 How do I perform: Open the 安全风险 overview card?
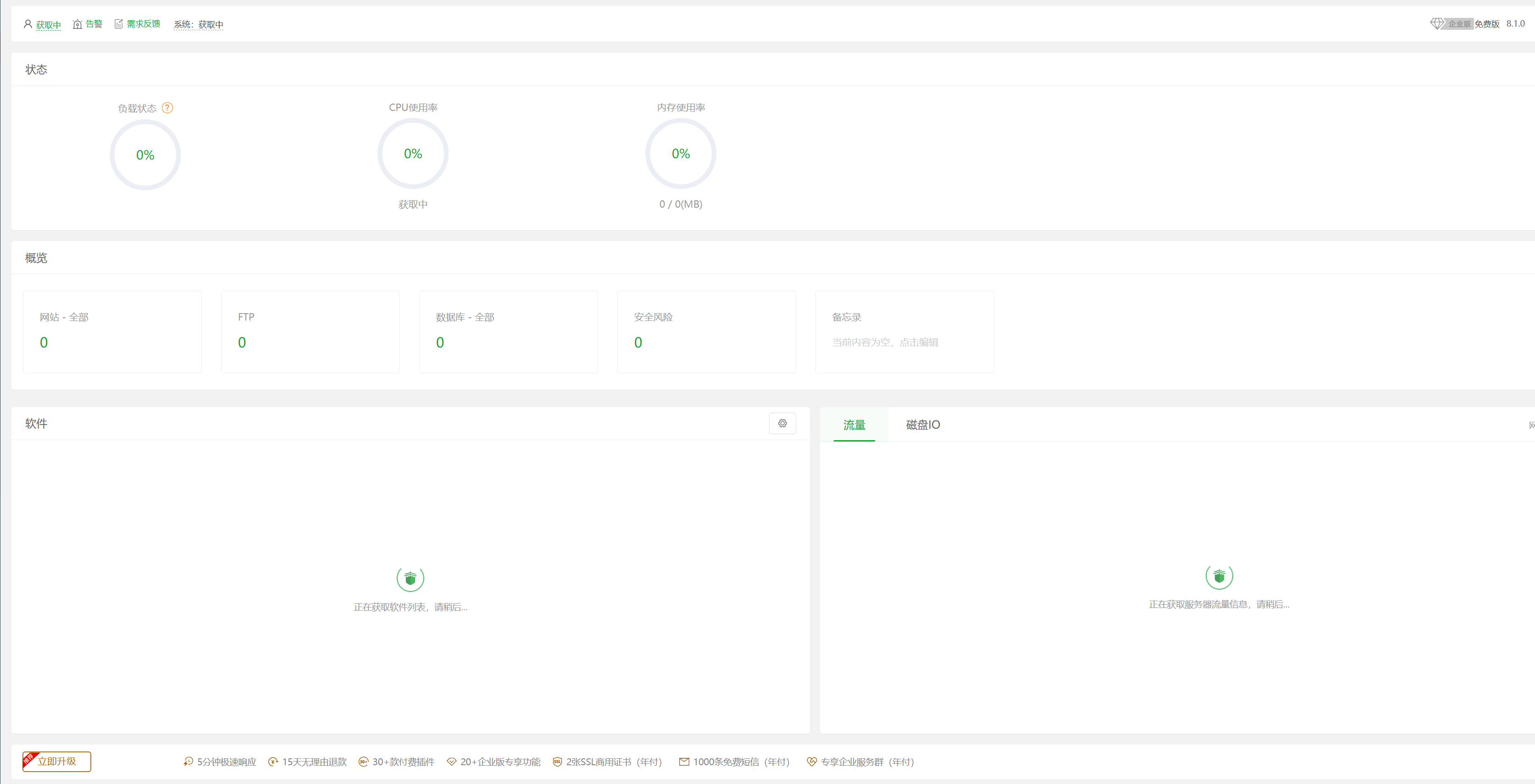[x=707, y=332]
